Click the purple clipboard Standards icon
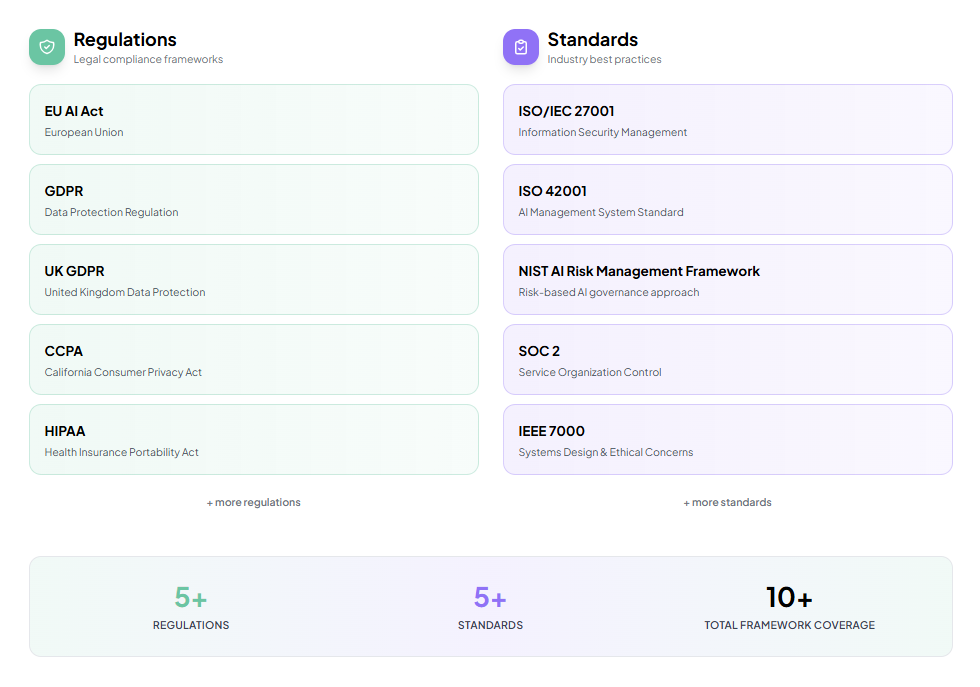The width and height of the screenshot is (980, 687). tap(520, 47)
